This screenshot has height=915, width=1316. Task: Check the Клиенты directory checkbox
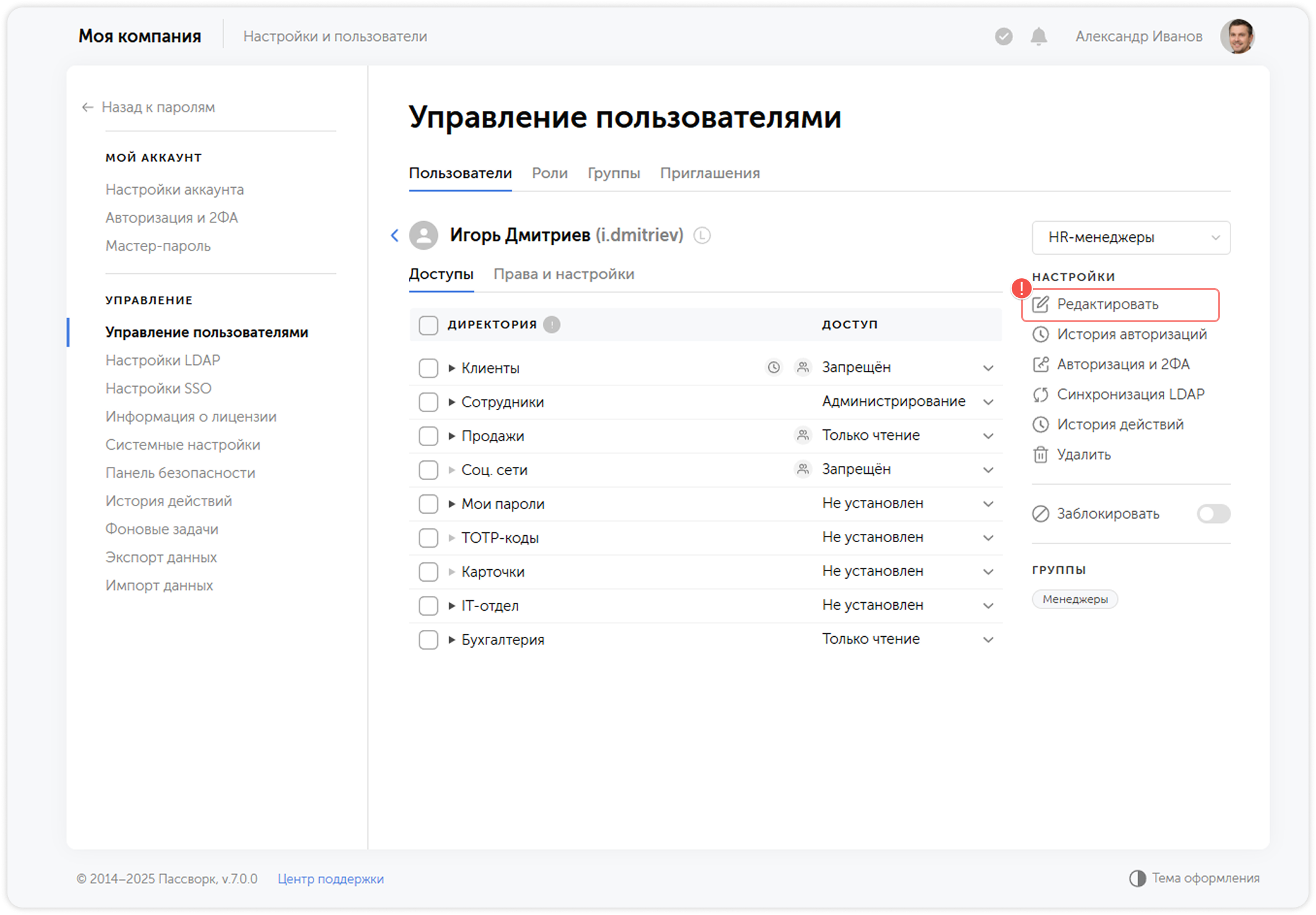pos(428,368)
